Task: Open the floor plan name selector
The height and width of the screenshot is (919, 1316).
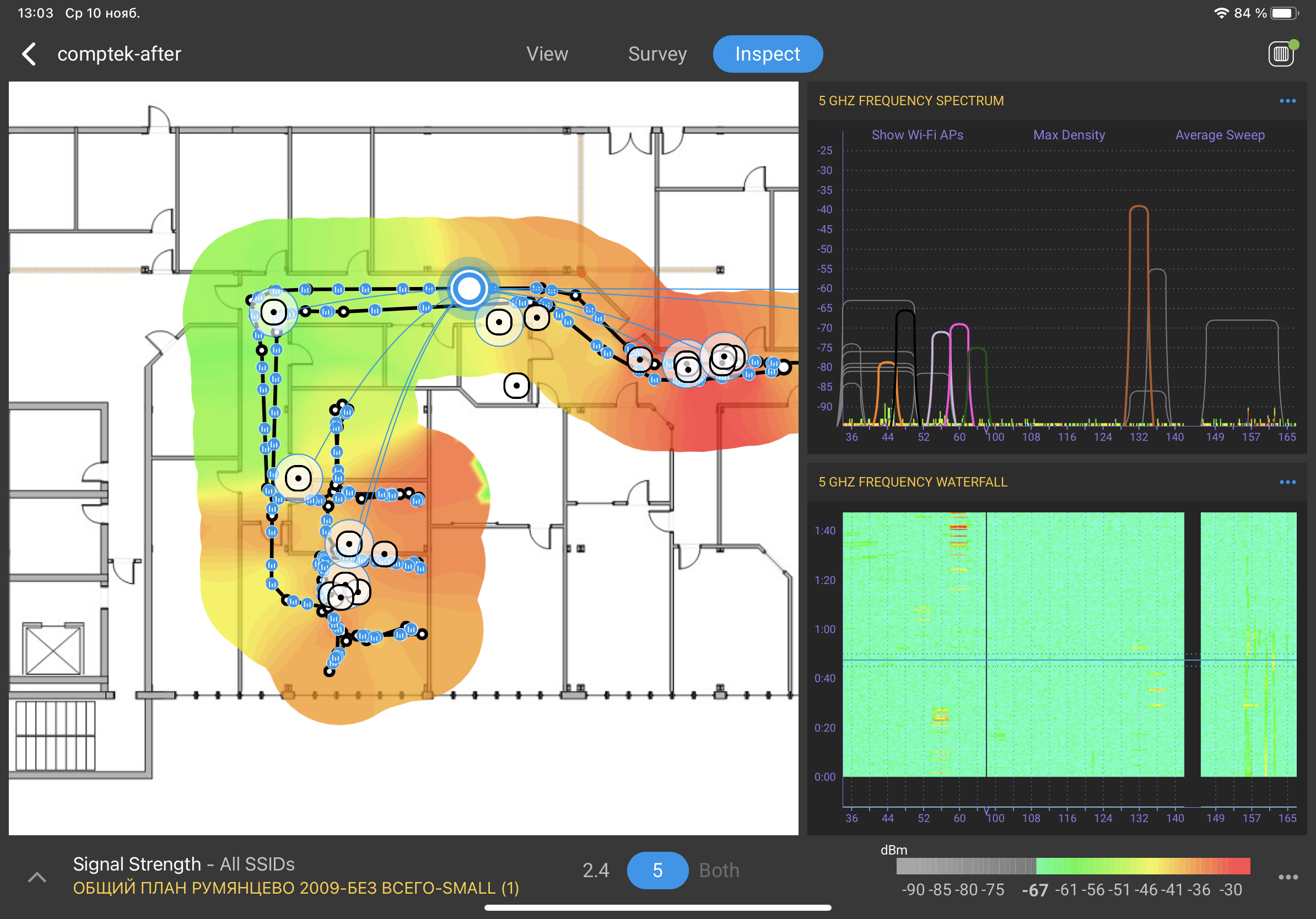Action: click(x=296, y=888)
